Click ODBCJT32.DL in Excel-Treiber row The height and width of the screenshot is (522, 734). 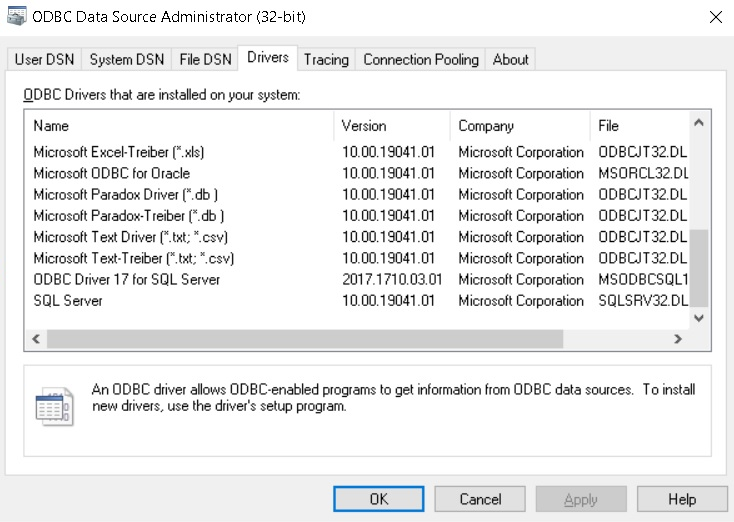pyautogui.click(x=643, y=152)
